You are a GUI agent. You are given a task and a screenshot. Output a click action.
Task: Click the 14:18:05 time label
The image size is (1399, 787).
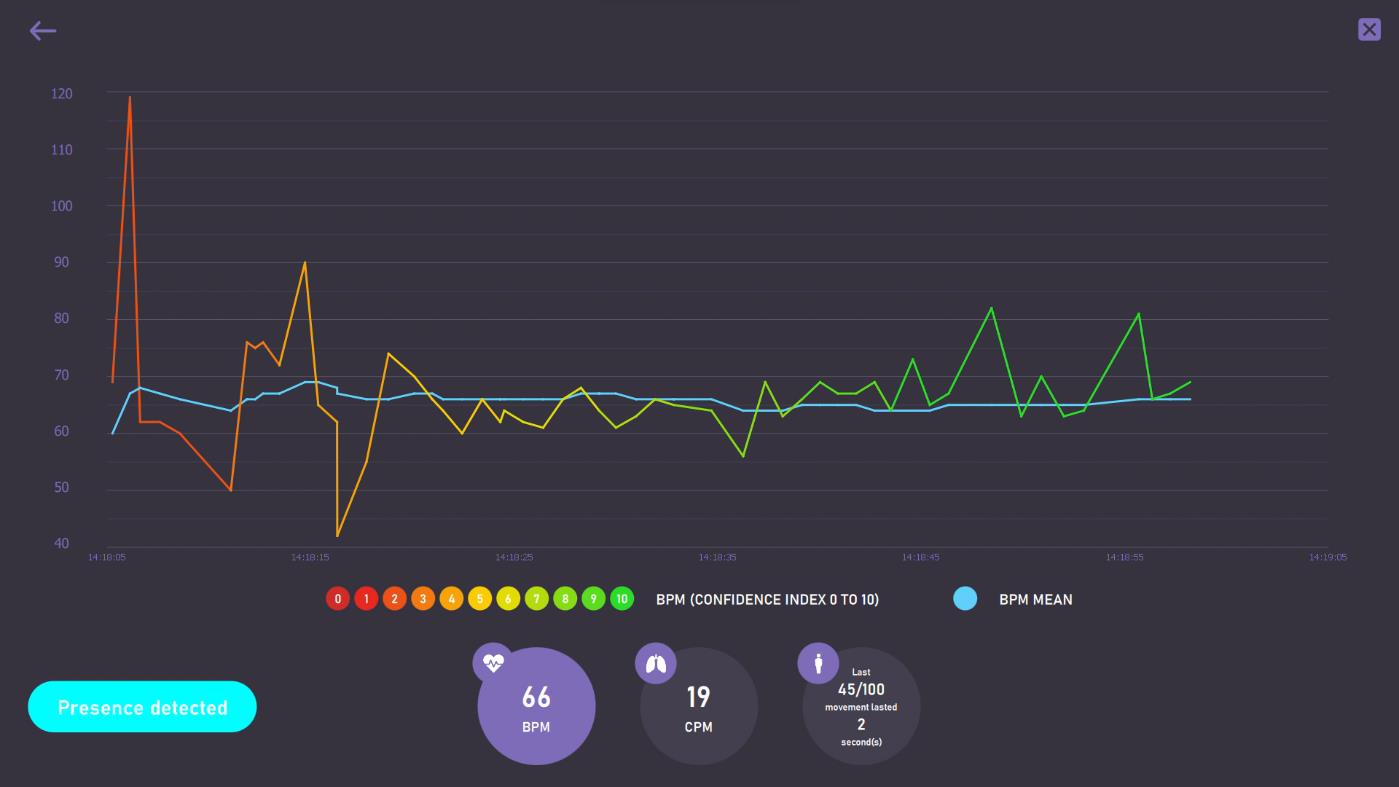[x=107, y=557]
